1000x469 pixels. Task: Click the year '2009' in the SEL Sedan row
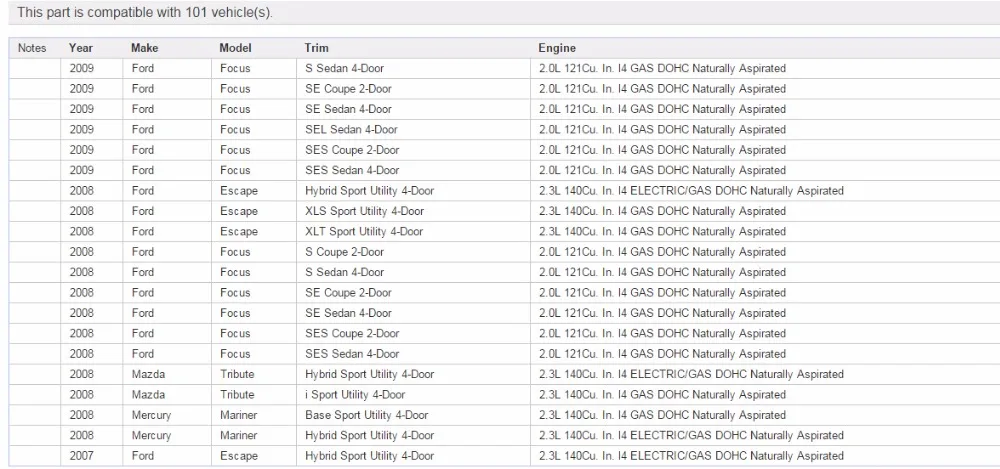tap(82, 130)
